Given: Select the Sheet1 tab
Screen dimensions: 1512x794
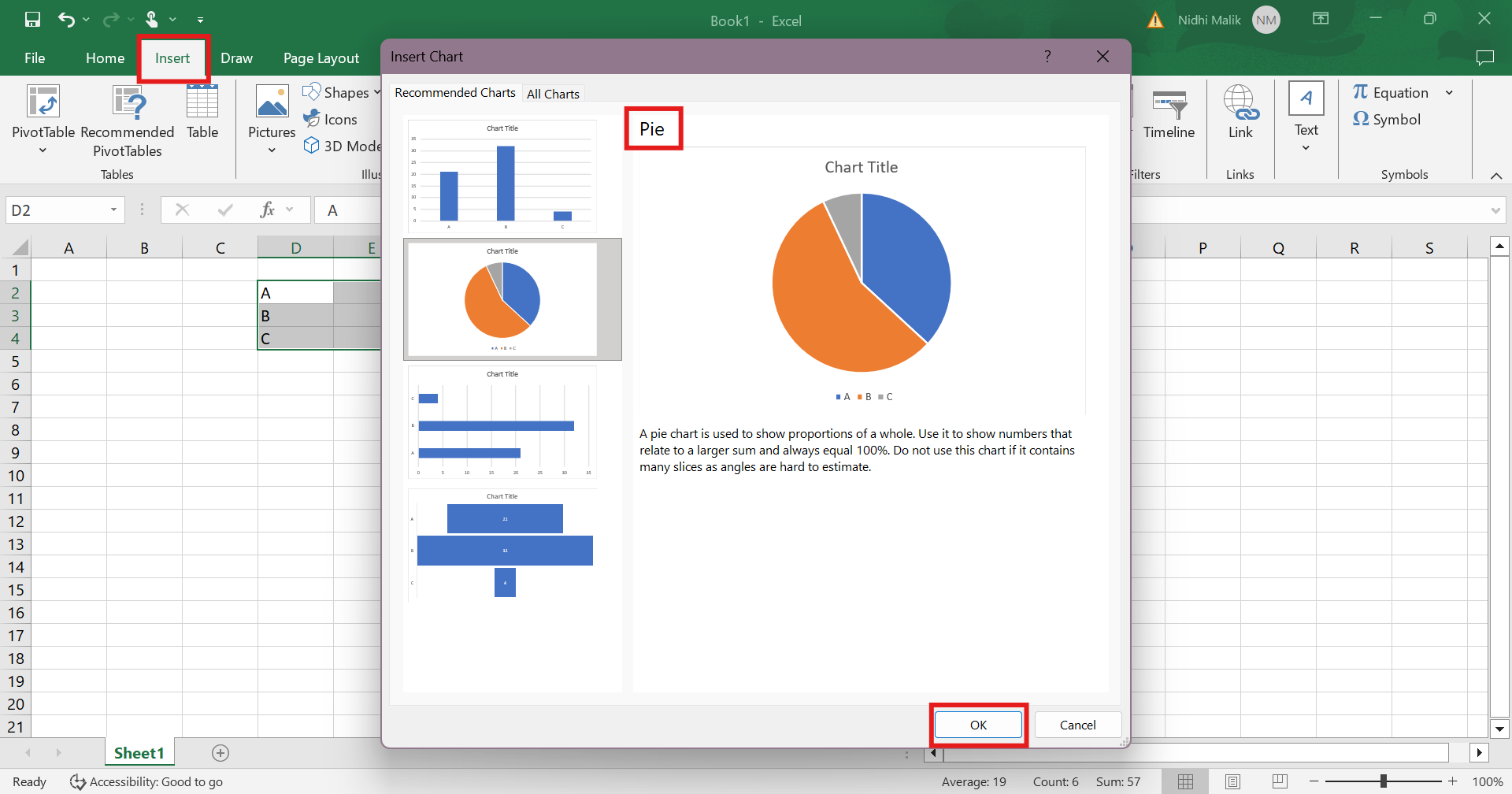Looking at the screenshot, I should point(139,753).
